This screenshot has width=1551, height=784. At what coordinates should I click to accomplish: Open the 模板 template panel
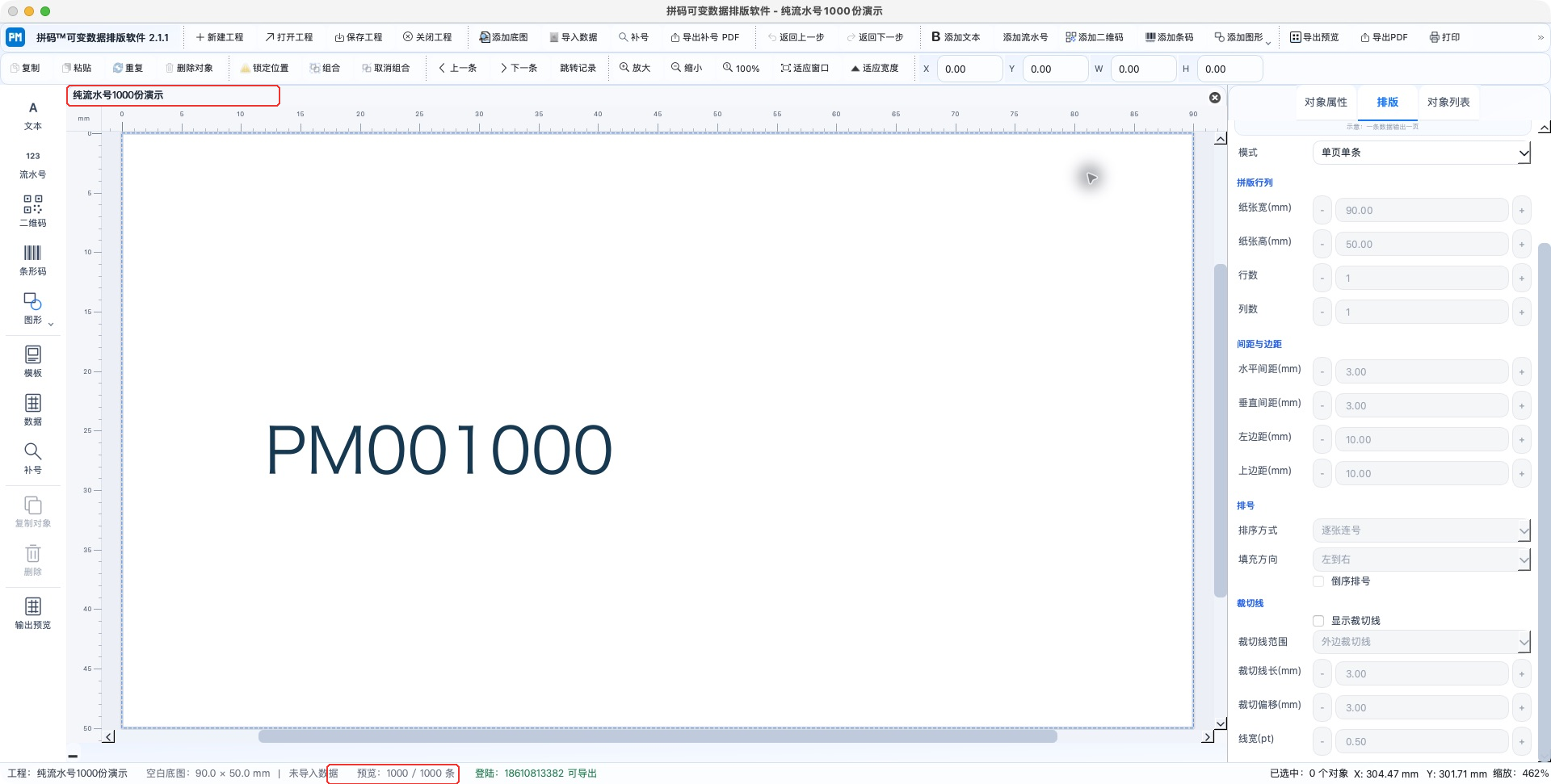click(33, 362)
